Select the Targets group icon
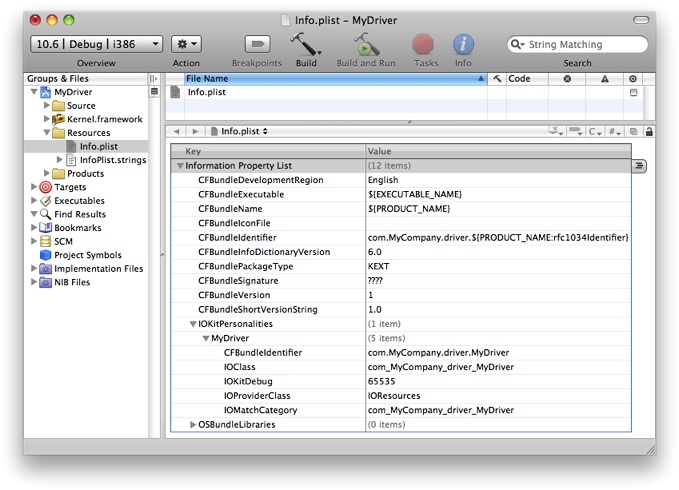This screenshot has height=490, width=679. (46, 187)
